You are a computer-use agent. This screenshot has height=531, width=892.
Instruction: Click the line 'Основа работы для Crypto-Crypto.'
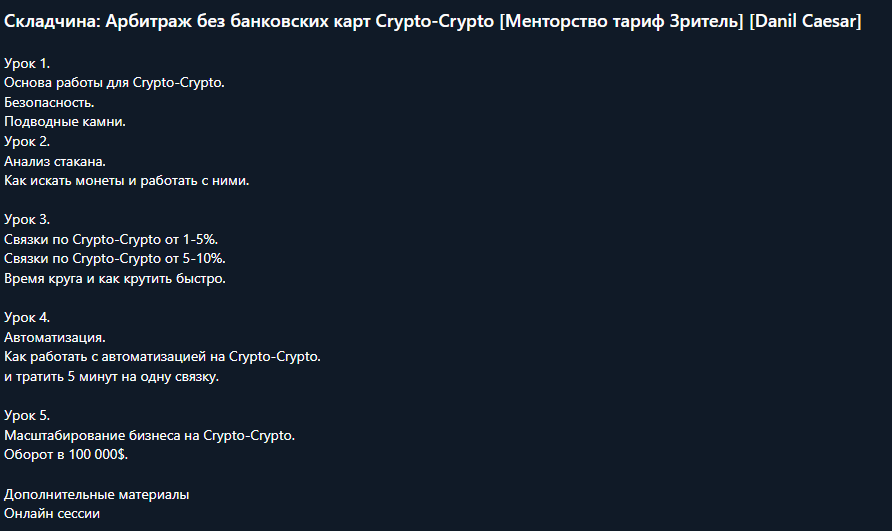(114, 82)
